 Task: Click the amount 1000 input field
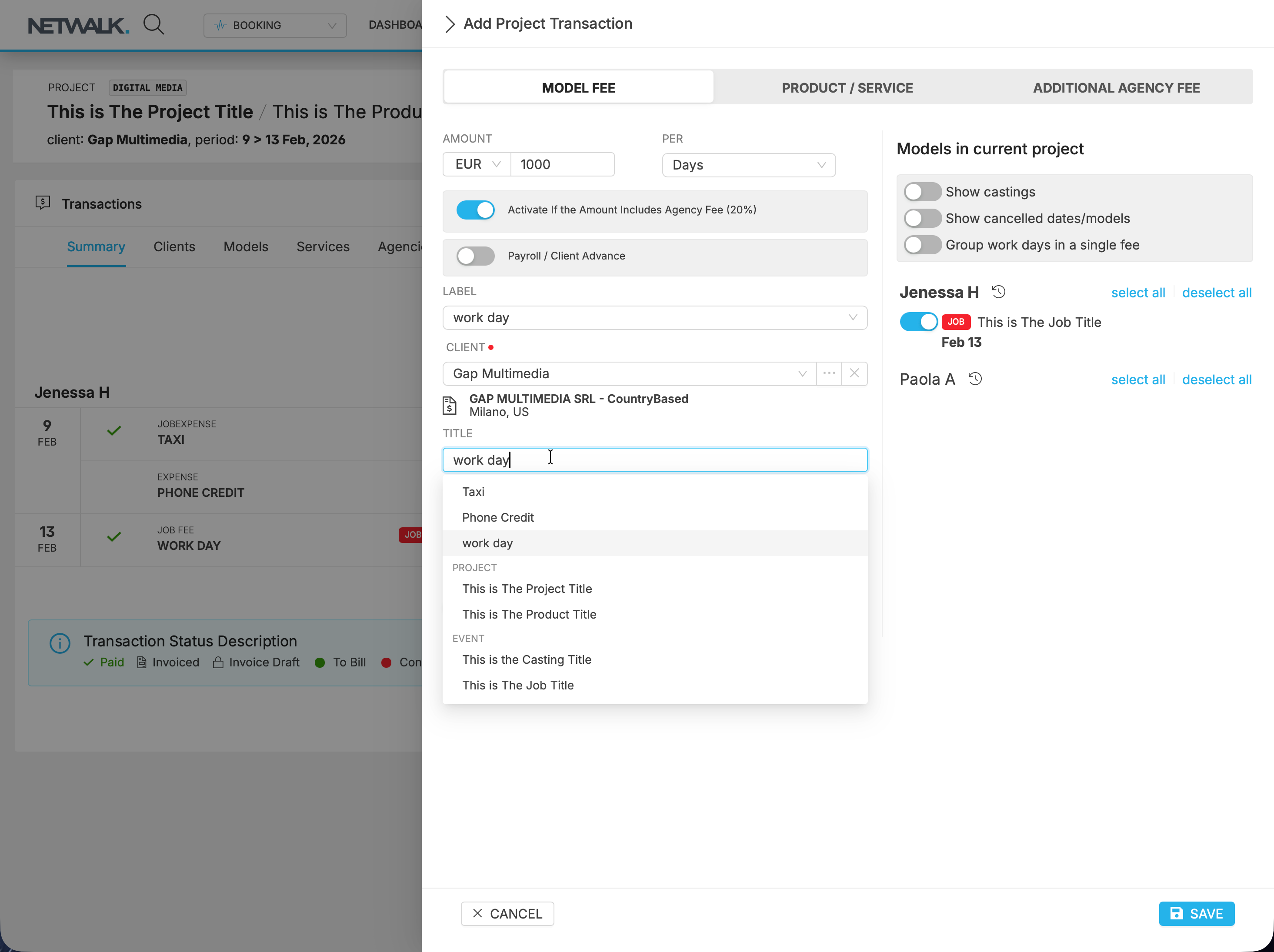[x=562, y=165]
